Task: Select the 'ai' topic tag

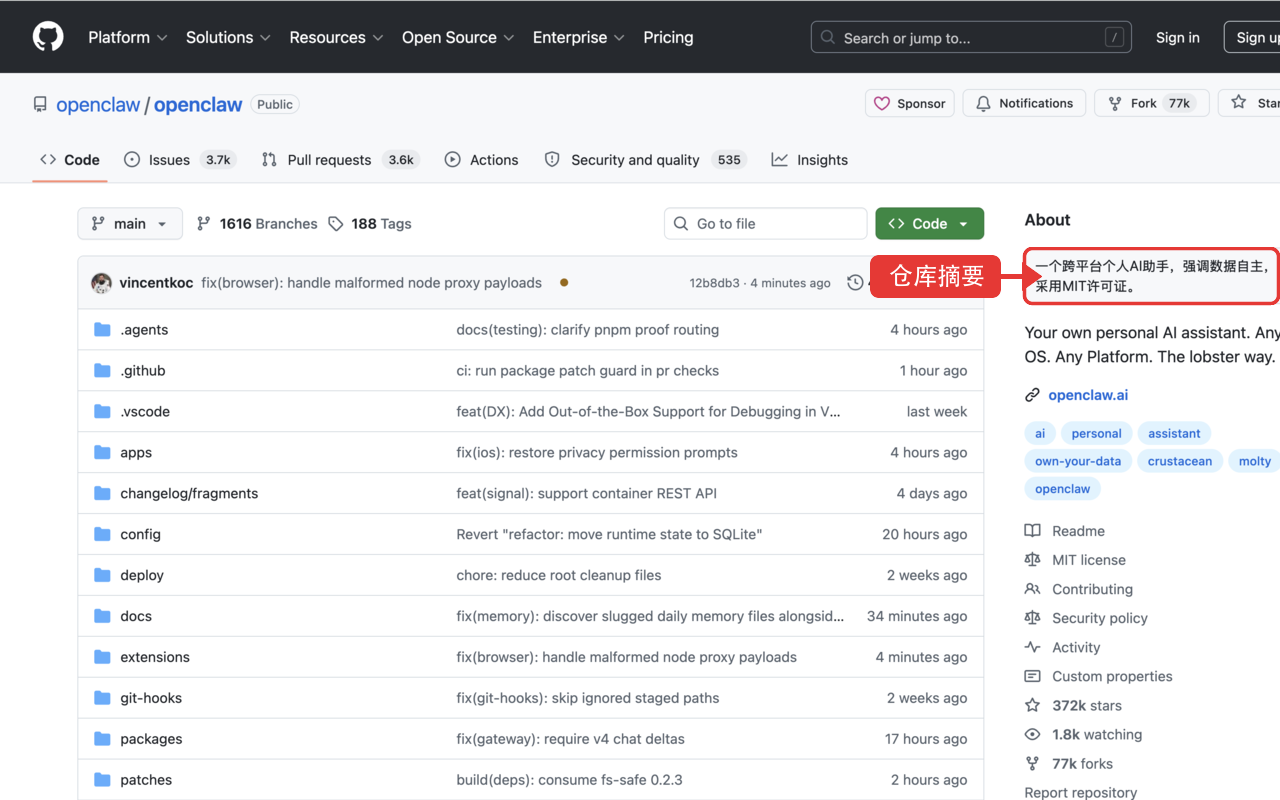Action: (1040, 433)
